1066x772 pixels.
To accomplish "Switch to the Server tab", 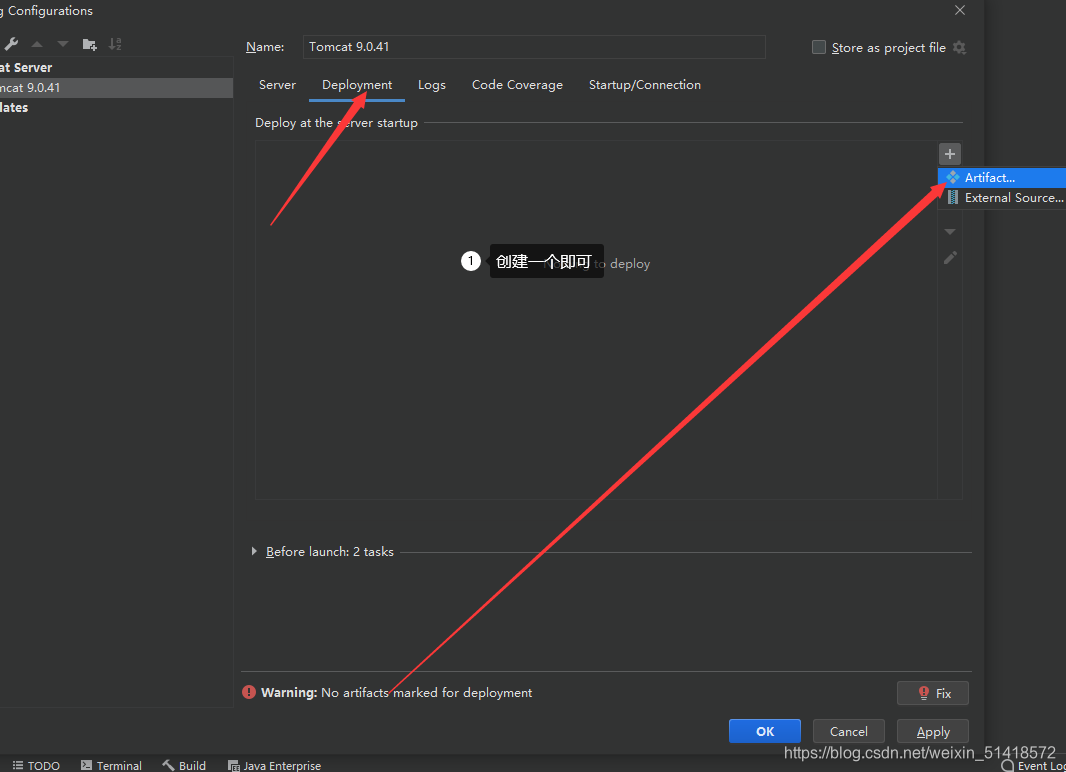I will coord(277,85).
